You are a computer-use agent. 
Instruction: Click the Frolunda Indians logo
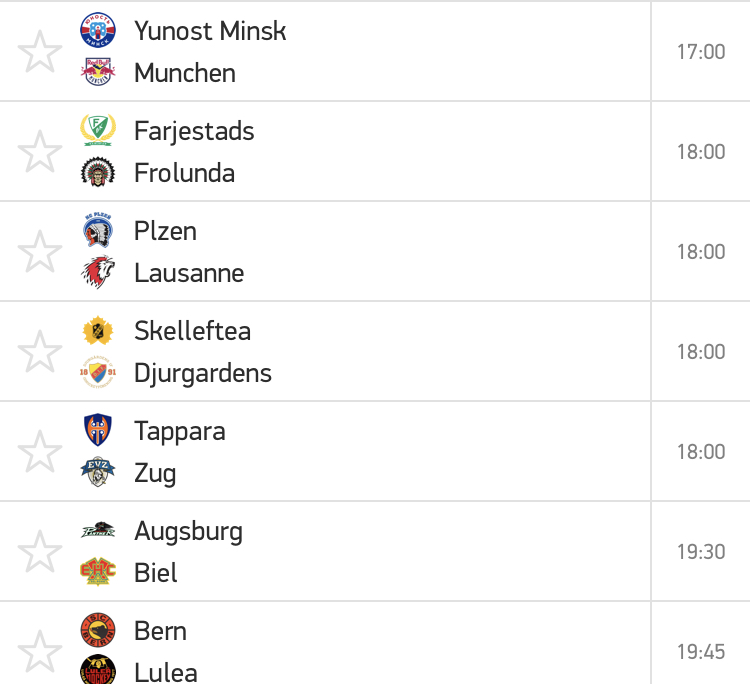pyautogui.click(x=98, y=172)
